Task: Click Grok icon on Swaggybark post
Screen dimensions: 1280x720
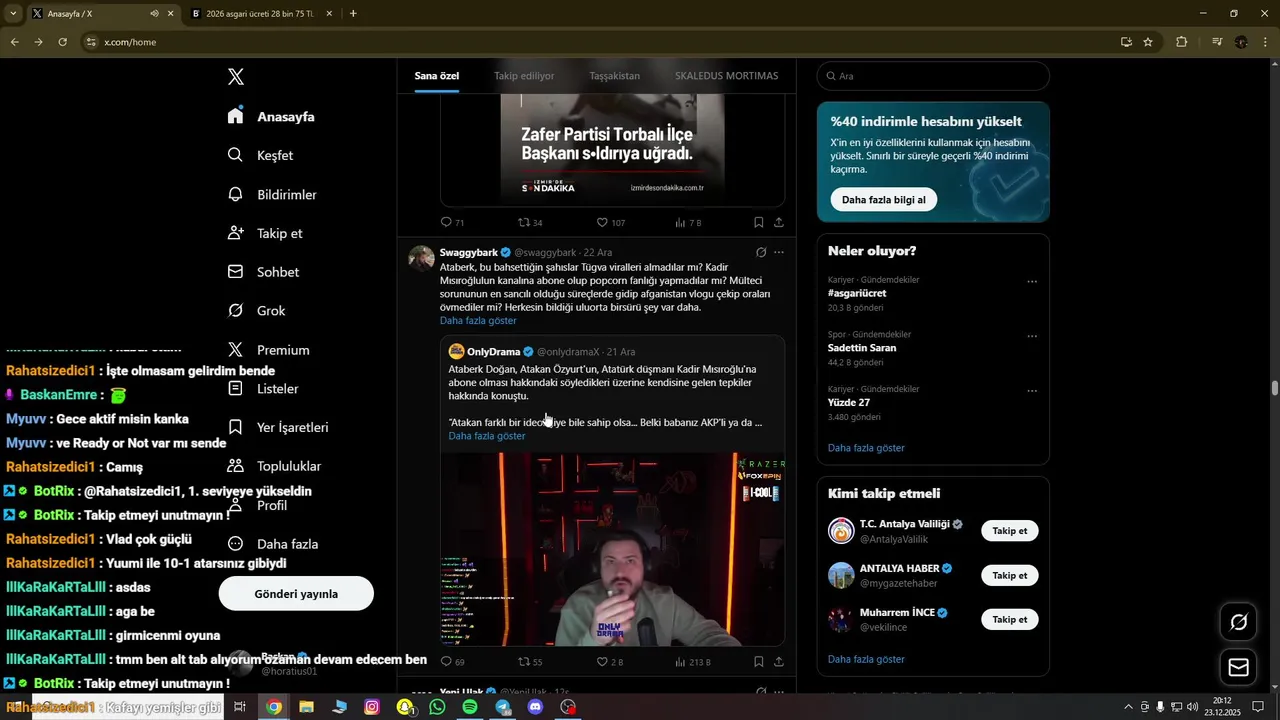Action: (x=761, y=252)
